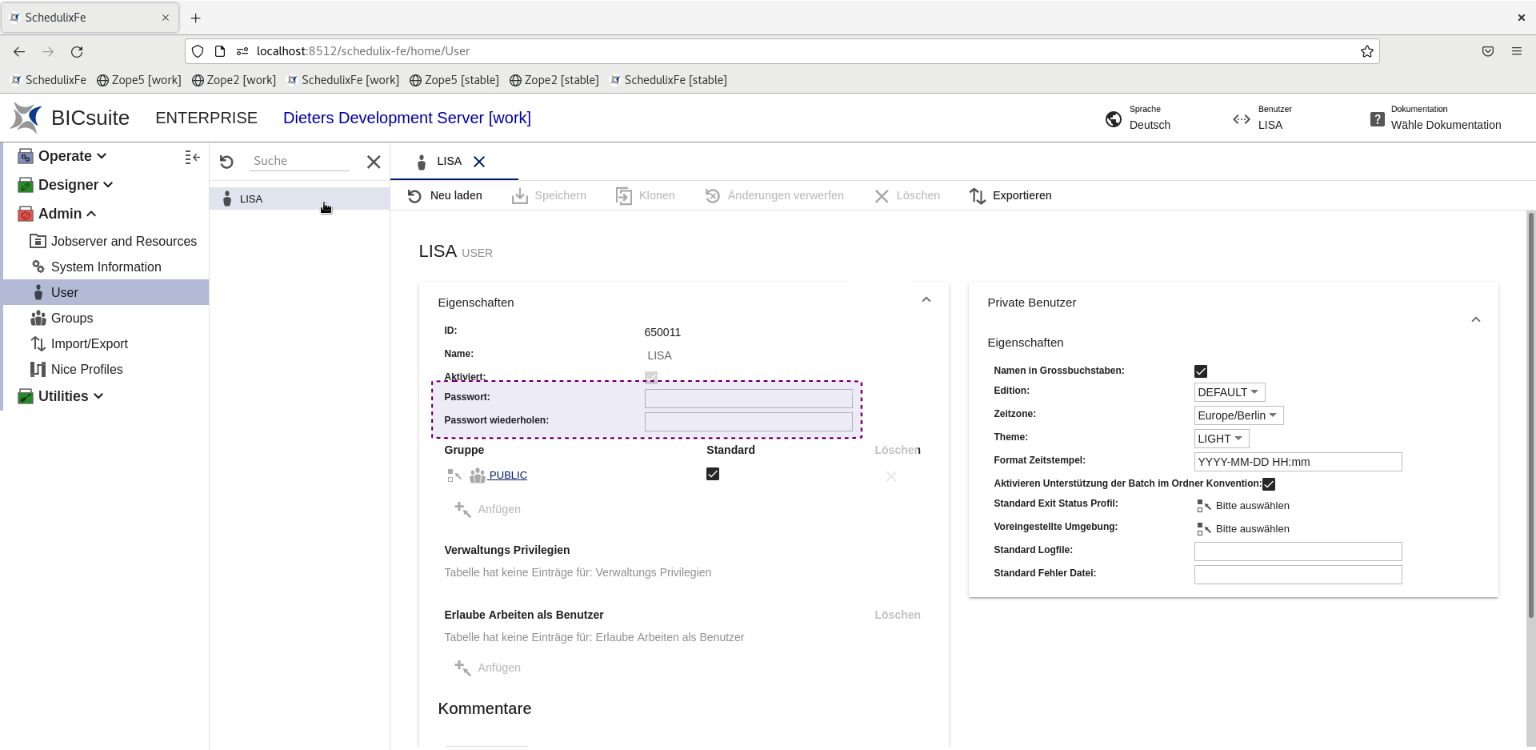Image resolution: width=1536 pixels, height=750 pixels.
Task: Click group chooser icon next to PUBLIC
Action: [x=455, y=476]
